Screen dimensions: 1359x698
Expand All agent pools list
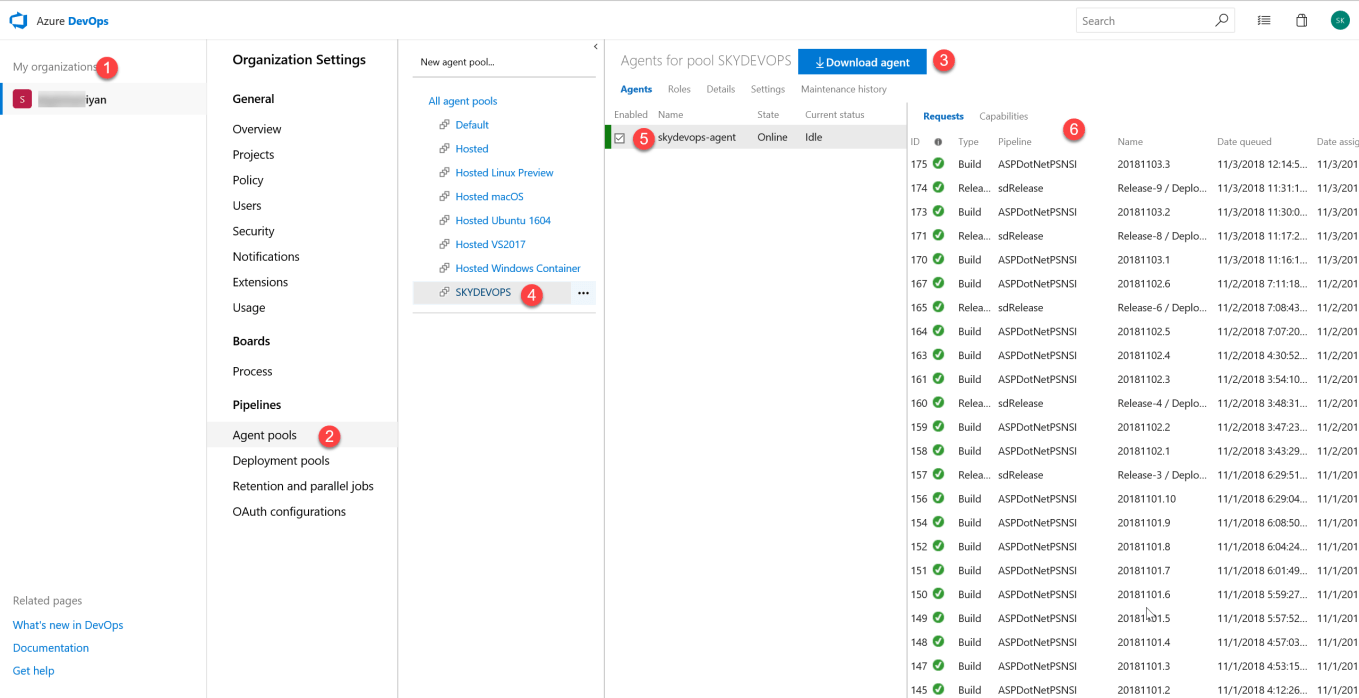[462, 101]
